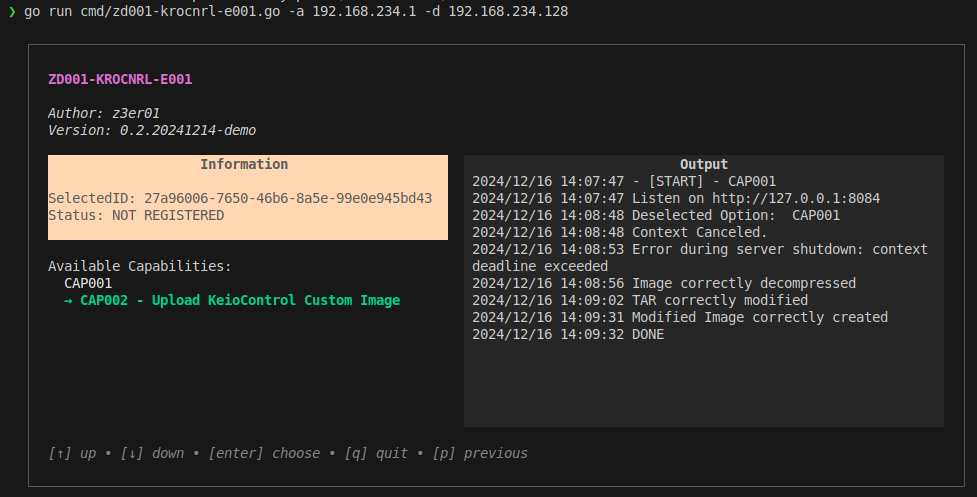Image resolution: width=977 pixels, height=497 pixels.
Task: Click the go run command line
Action: 296,11
